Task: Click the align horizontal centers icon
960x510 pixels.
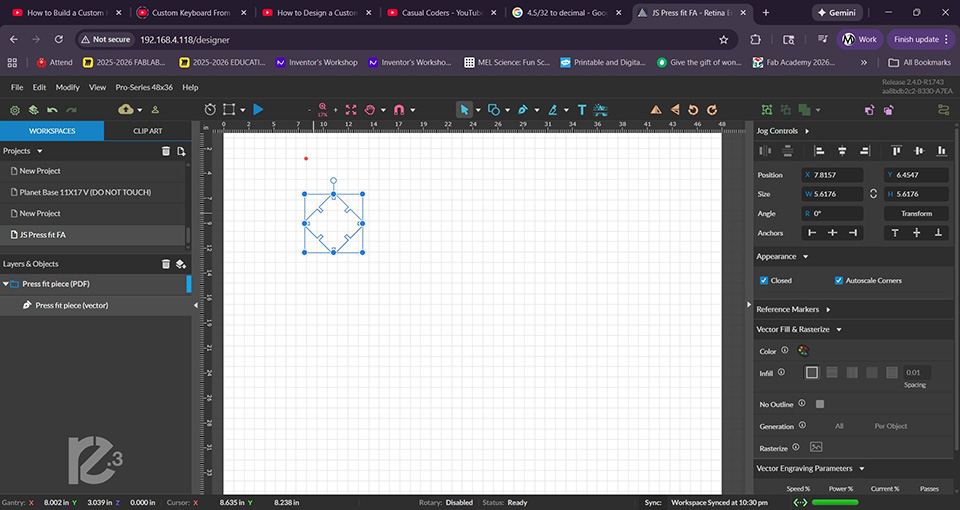Action: point(842,151)
